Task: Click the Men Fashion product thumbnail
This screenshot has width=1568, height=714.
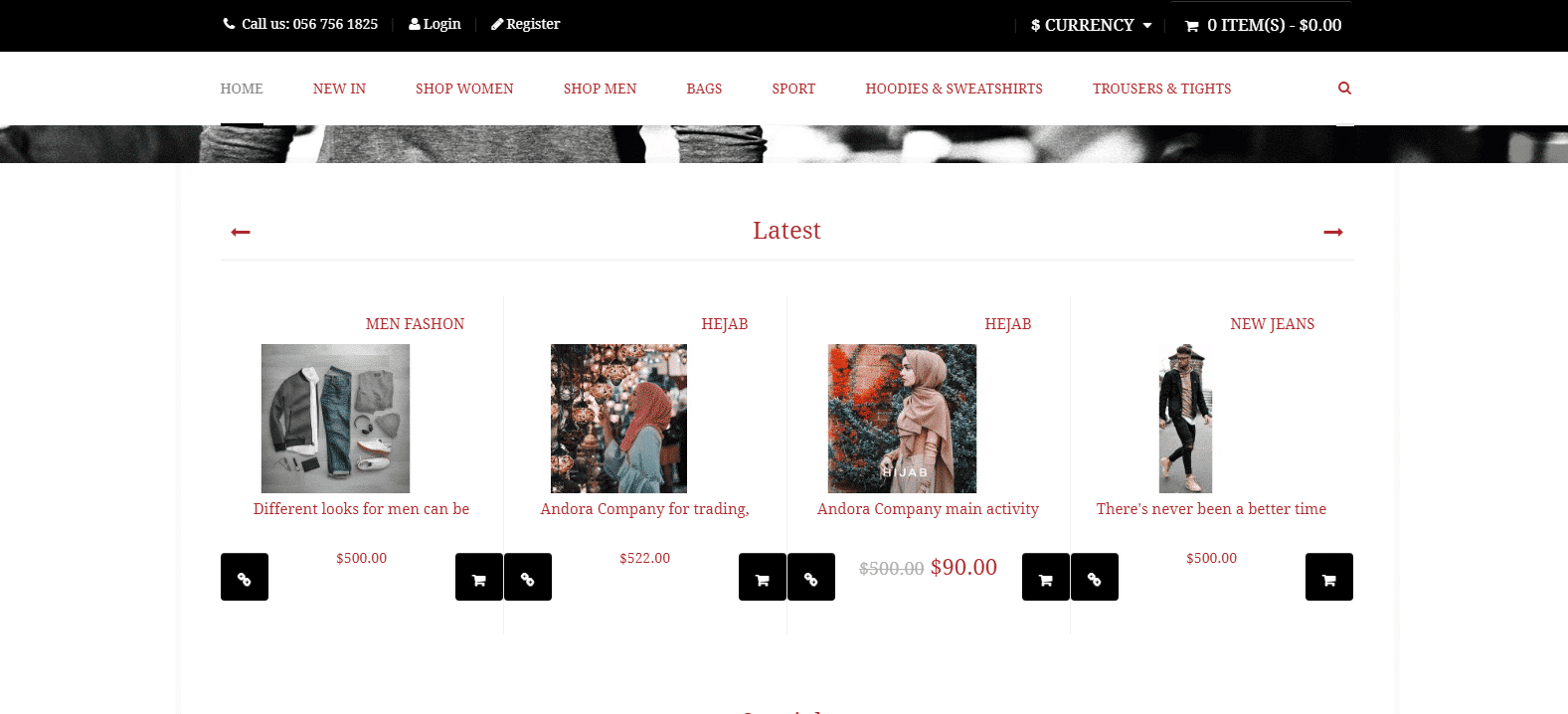Action: (x=335, y=419)
